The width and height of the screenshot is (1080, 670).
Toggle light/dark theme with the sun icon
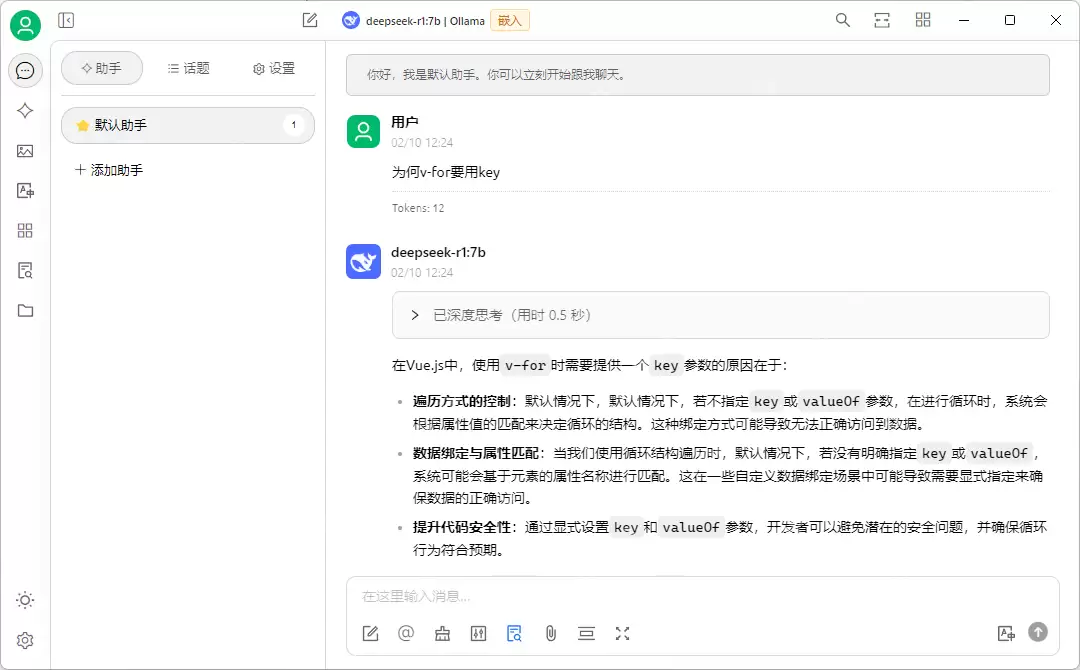point(25,600)
